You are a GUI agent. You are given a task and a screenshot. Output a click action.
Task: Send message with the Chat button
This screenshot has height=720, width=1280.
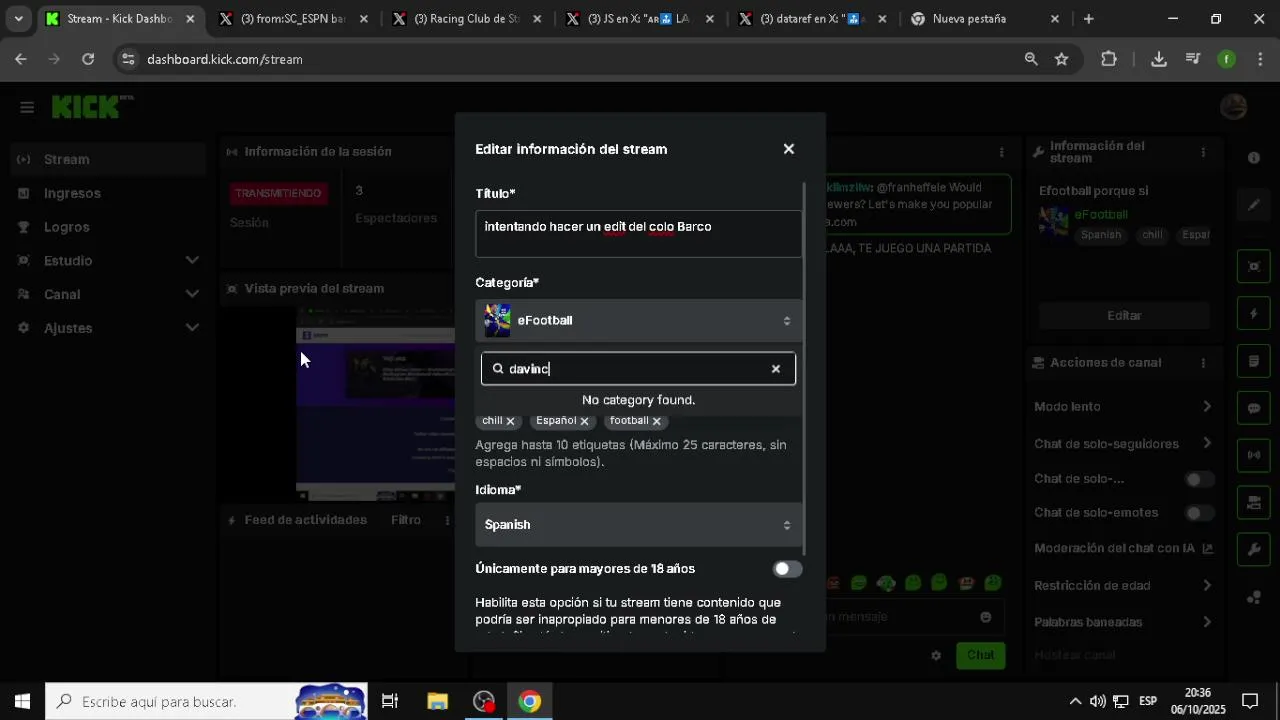(980, 656)
